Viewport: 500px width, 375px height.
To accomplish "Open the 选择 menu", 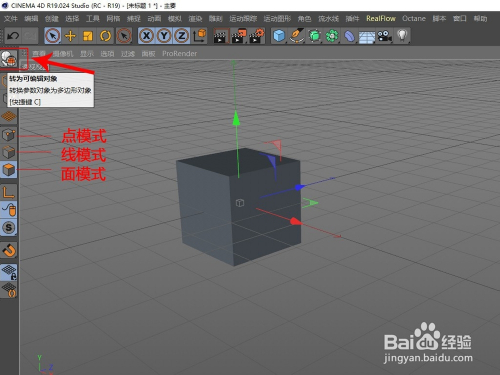I will coord(72,19).
